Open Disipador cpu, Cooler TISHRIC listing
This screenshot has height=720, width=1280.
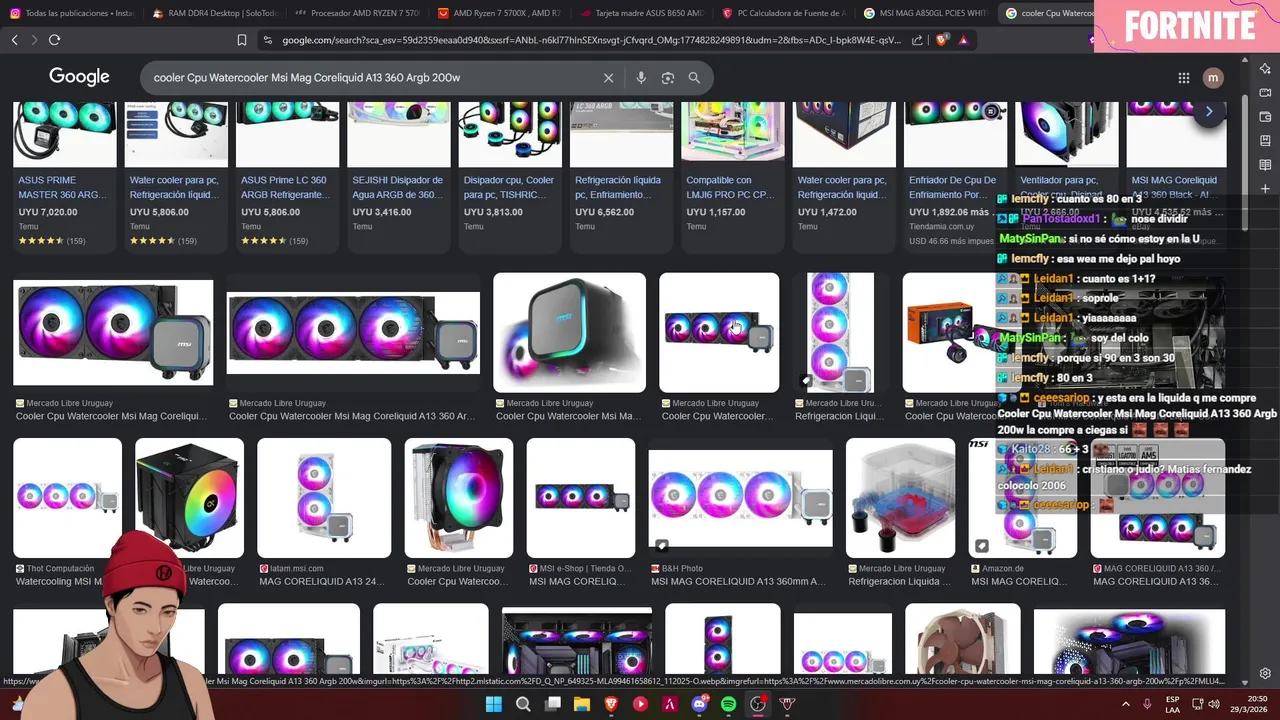tap(510, 175)
